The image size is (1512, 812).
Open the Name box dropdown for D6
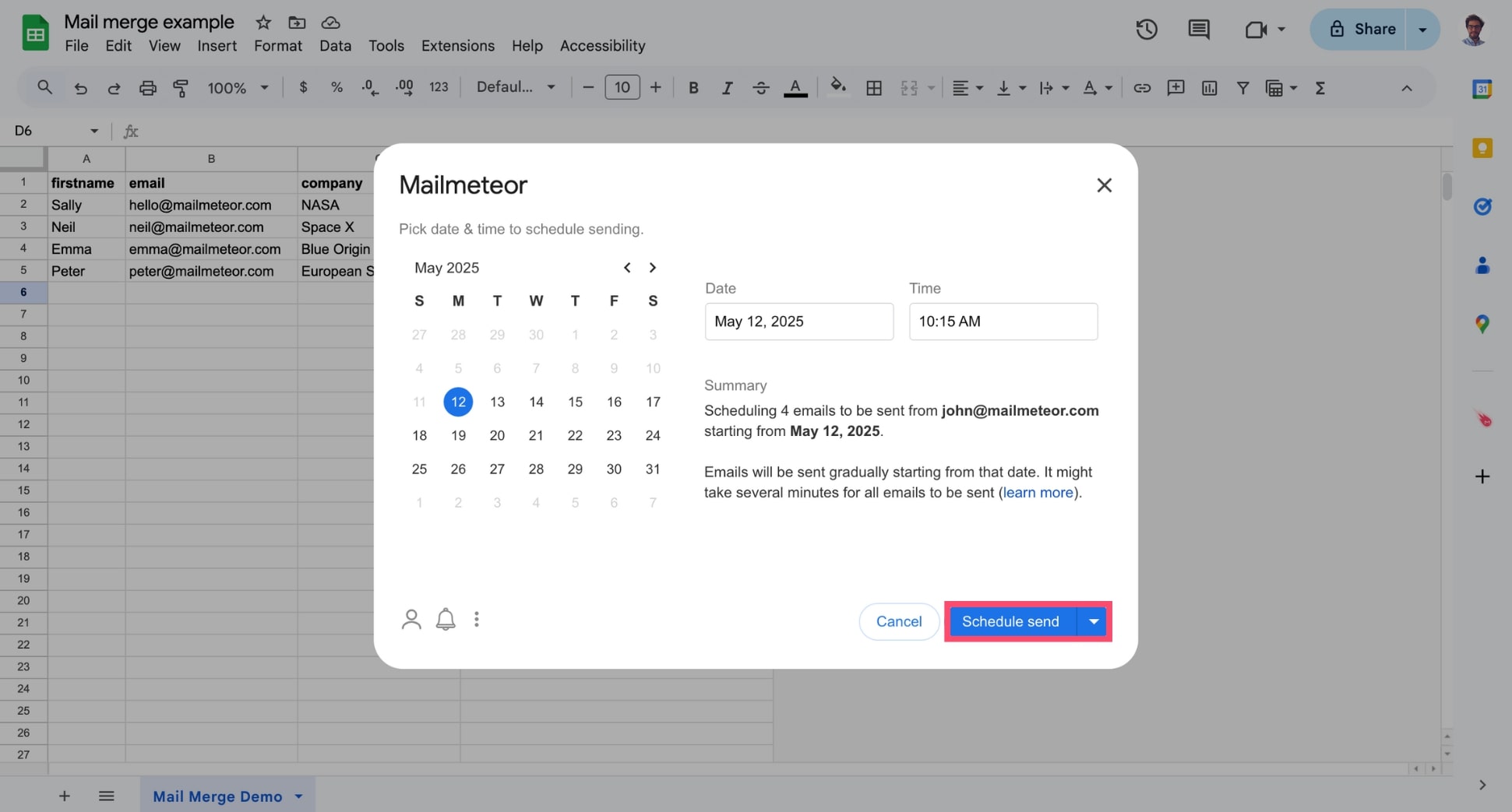click(x=94, y=131)
